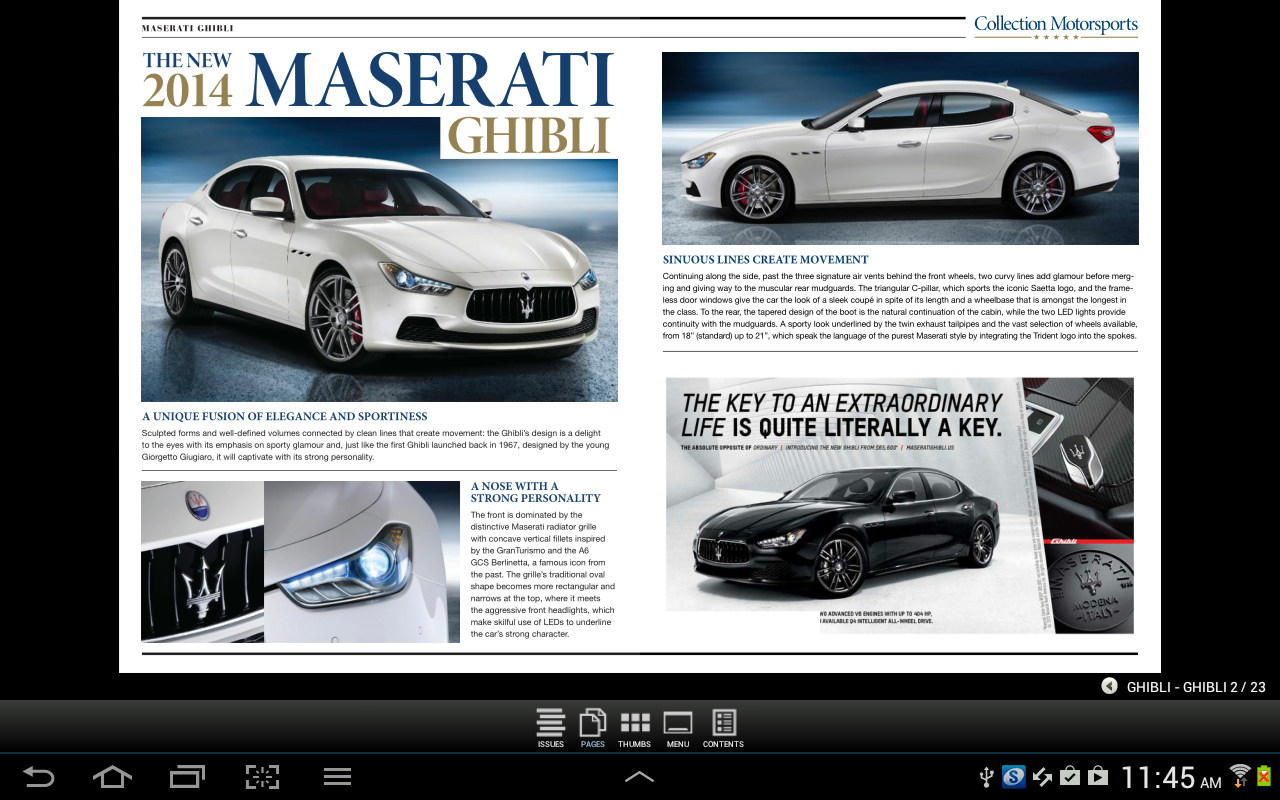Open the Issues library
This screenshot has height=800, width=1280.
pos(551,728)
